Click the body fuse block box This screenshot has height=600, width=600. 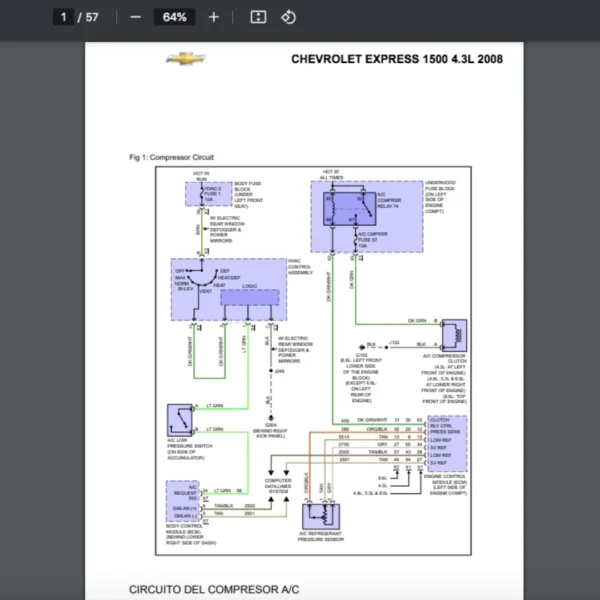click(x=208, y=193)
